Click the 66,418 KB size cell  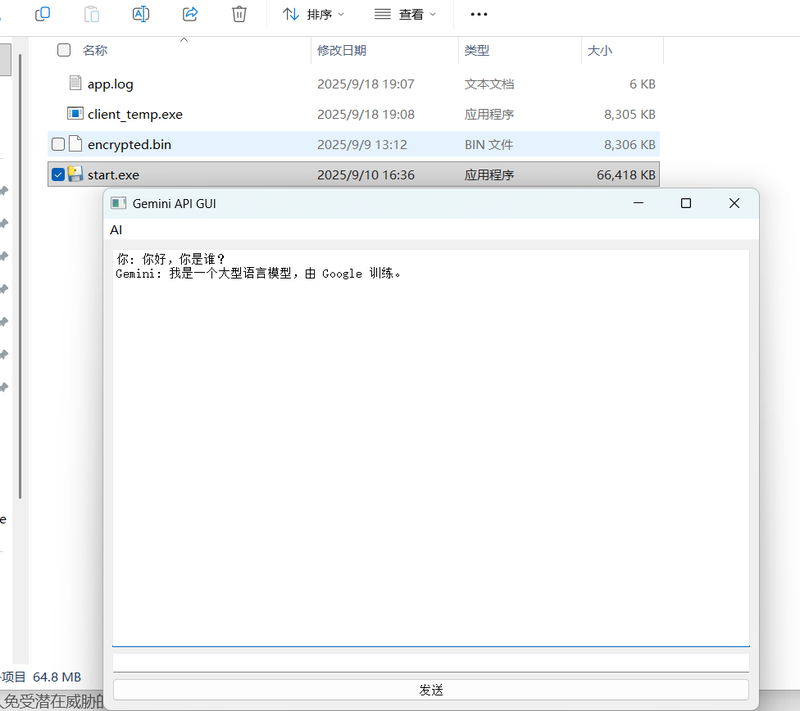[x=627, y=175]
